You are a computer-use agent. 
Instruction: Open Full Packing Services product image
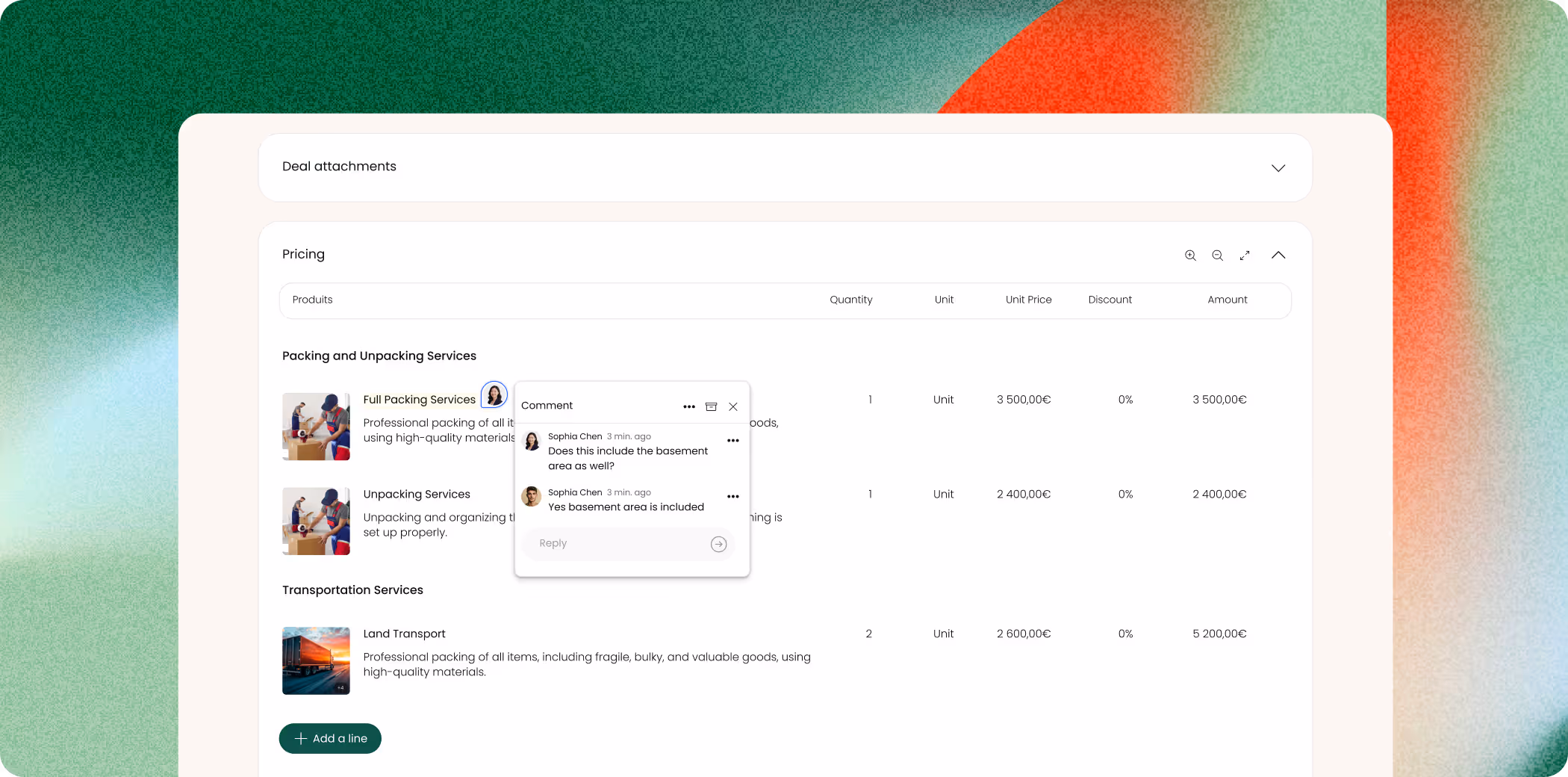click(316, 427)
